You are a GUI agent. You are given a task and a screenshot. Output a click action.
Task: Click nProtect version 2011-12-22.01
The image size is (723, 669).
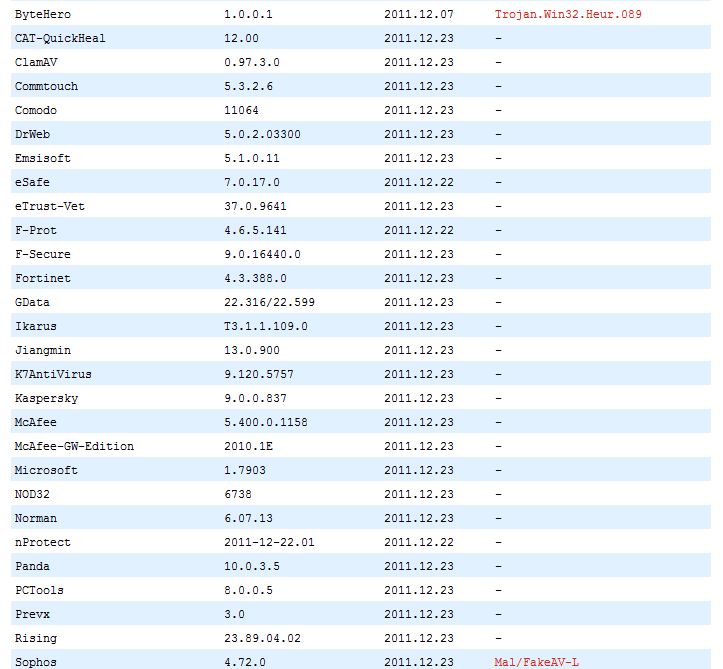tap(269, 542)
